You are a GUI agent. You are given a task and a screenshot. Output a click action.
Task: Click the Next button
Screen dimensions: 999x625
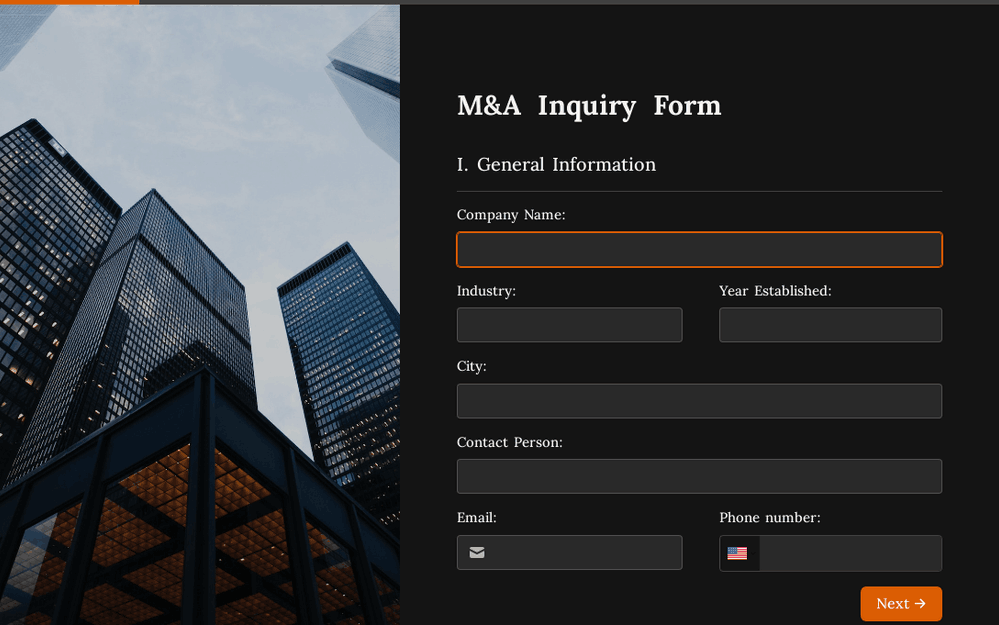pyautogui.click(x=900, y=604)
